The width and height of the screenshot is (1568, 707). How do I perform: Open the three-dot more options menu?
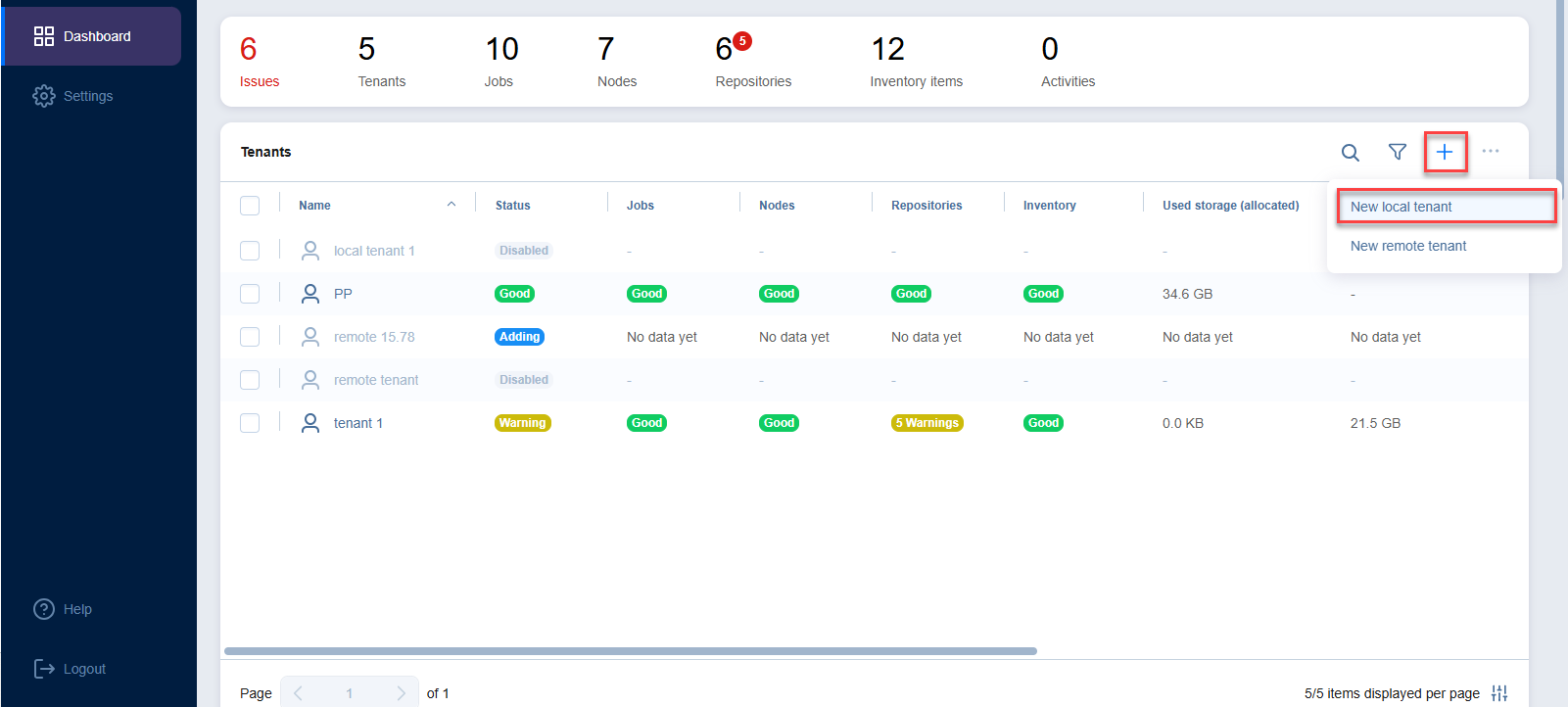tap(1491, 152)
